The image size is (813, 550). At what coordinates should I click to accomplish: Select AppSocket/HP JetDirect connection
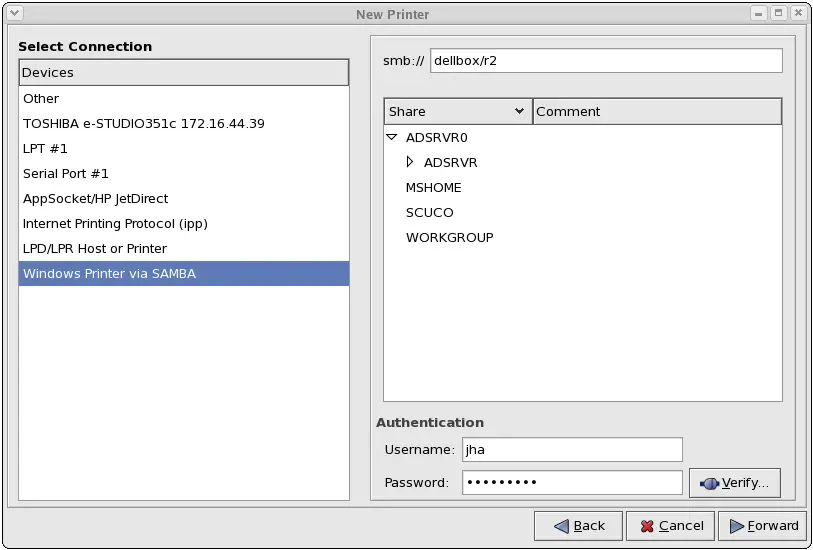pyautogui.click(x=184, y=199)
